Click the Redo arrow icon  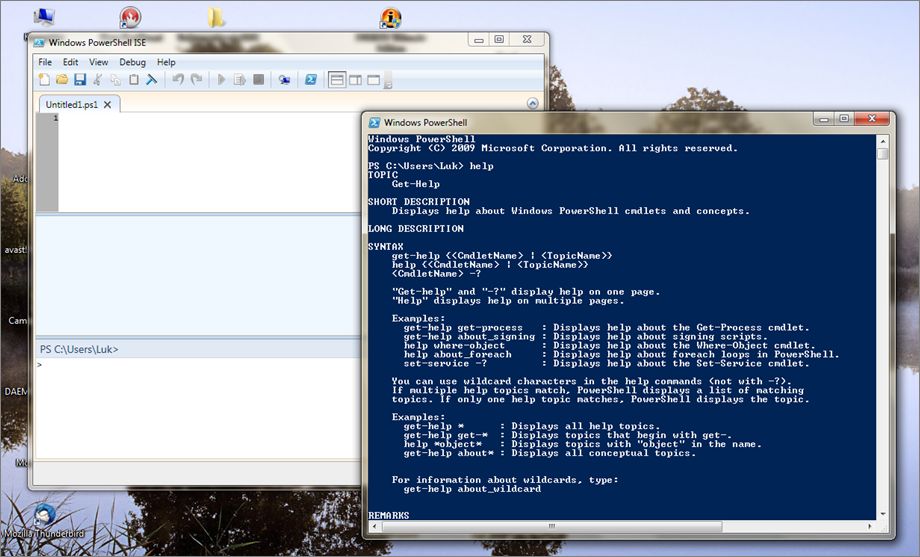(197, 79)
